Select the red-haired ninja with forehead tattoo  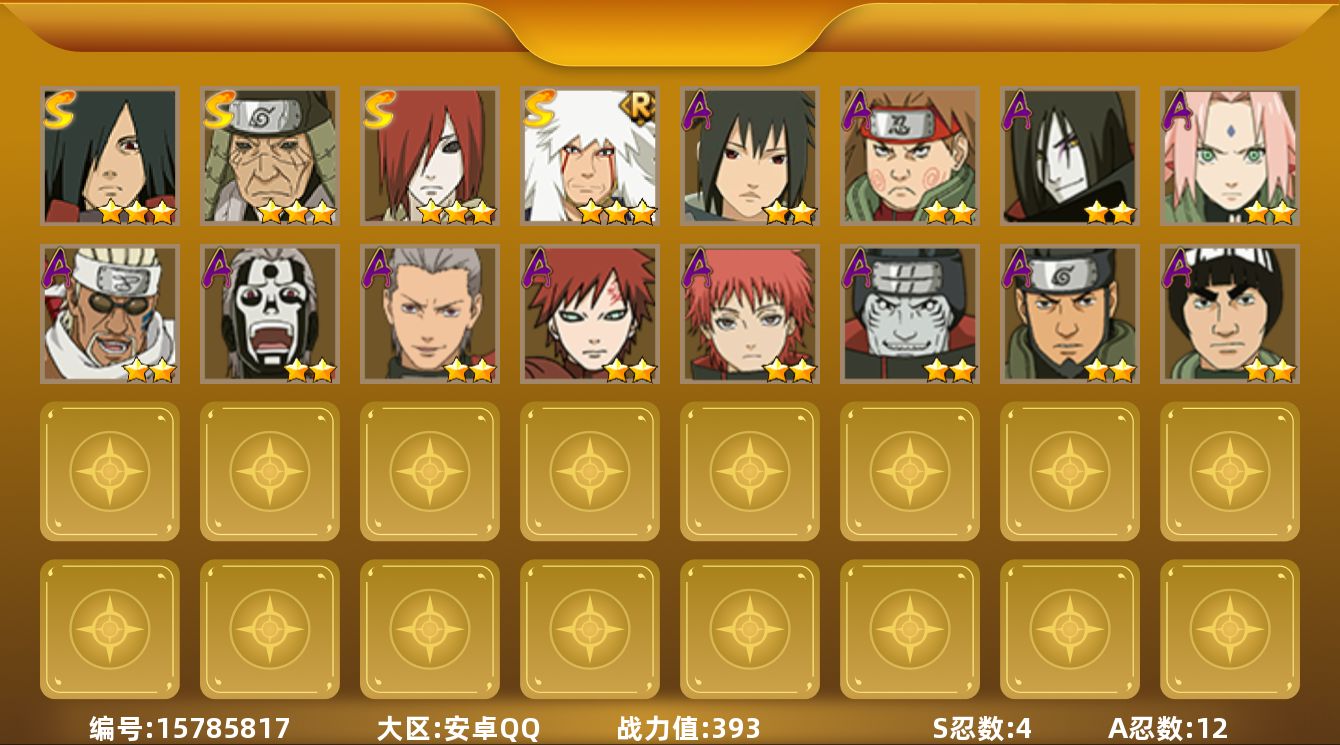point(589,314)
